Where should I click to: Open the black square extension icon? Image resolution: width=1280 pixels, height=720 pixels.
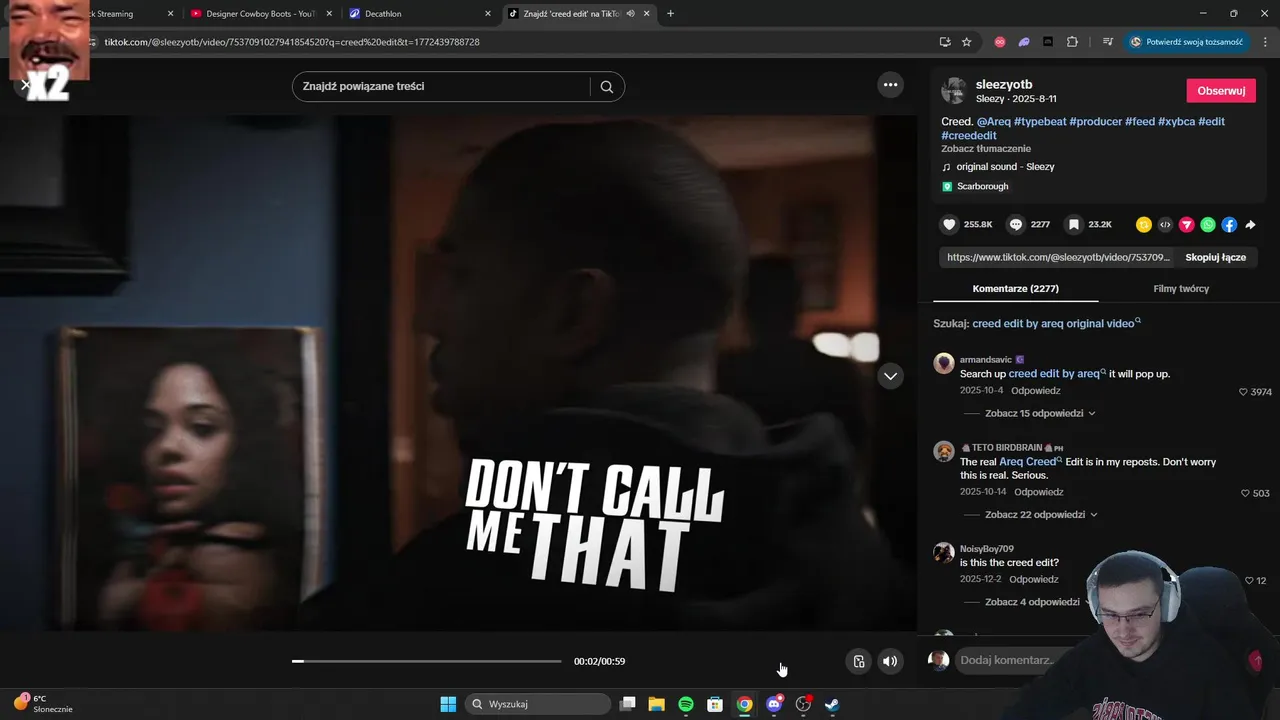point(1048,42)
